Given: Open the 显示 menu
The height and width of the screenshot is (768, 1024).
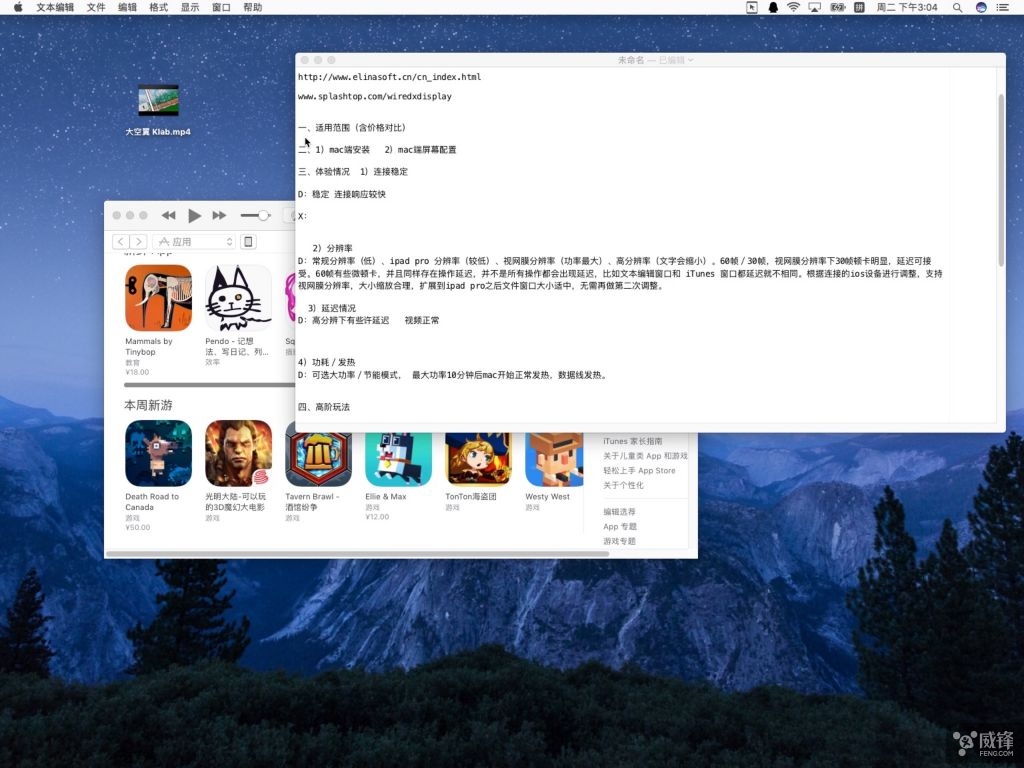Looking at the screenshot, I should [x=190, y=7].
